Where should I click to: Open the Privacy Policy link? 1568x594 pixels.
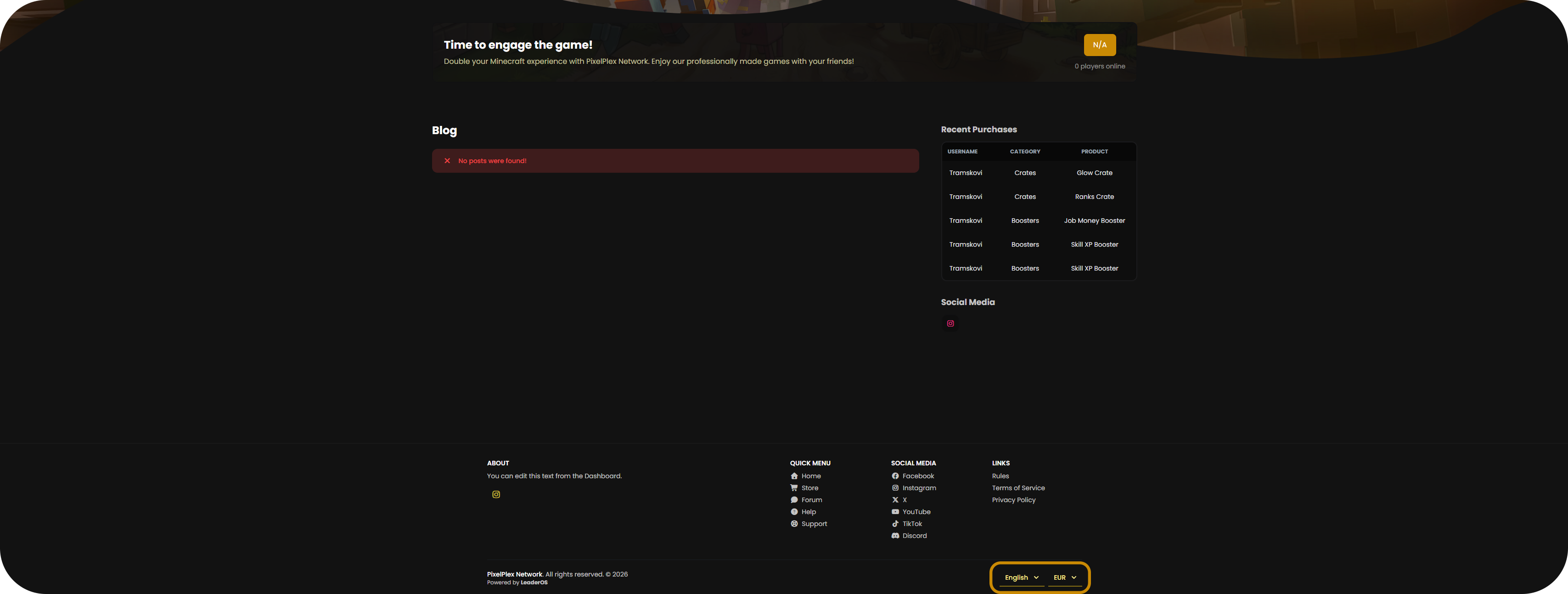(1013, 499)
